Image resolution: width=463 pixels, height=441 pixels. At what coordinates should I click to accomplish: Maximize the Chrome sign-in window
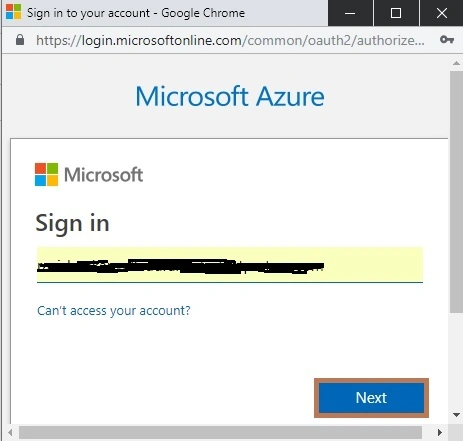coord(396,13)
